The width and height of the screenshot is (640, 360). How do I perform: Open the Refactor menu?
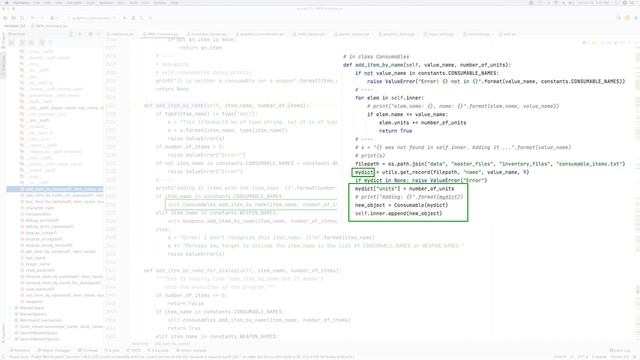click(107, 3)
